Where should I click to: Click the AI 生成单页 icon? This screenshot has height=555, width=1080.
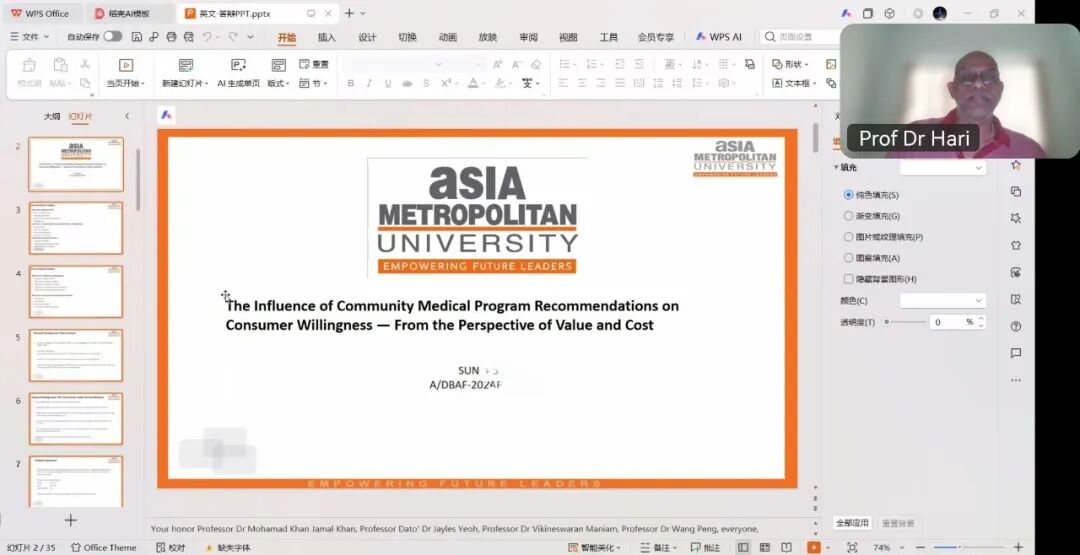[x=238, y=65]
